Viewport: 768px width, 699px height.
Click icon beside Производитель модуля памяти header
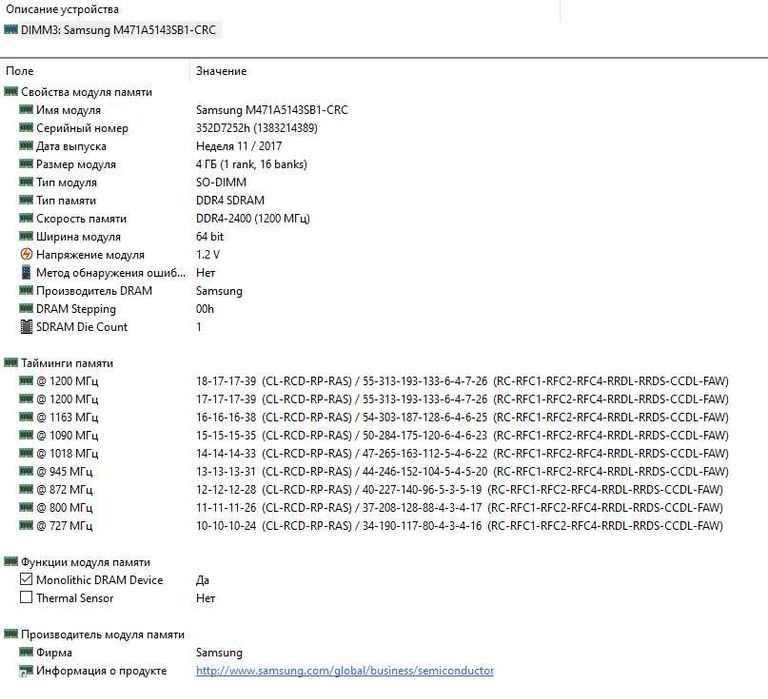(x=11, y=634)
